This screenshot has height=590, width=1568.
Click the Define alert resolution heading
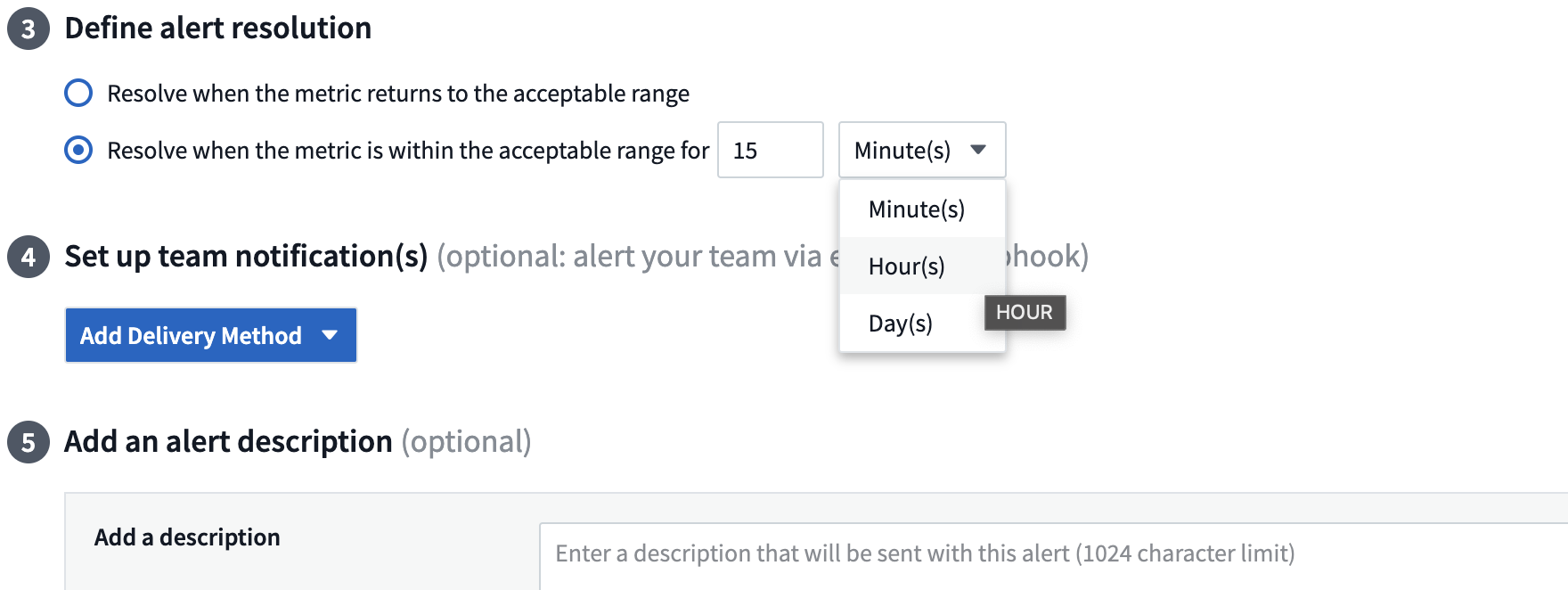[218, 29]
